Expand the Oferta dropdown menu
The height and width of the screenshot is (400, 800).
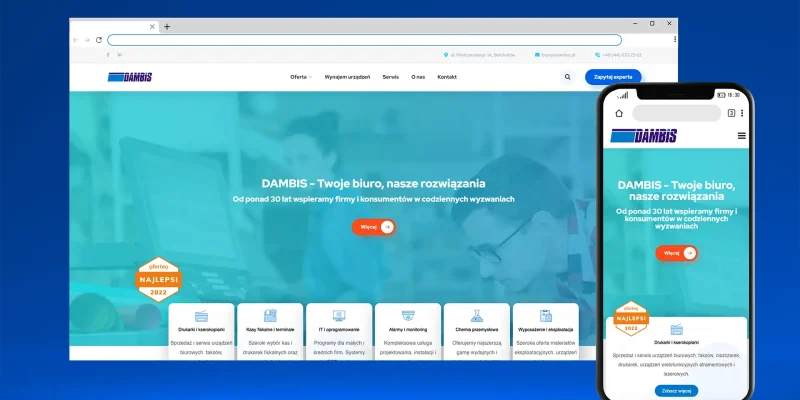click(x=301, y=77)
